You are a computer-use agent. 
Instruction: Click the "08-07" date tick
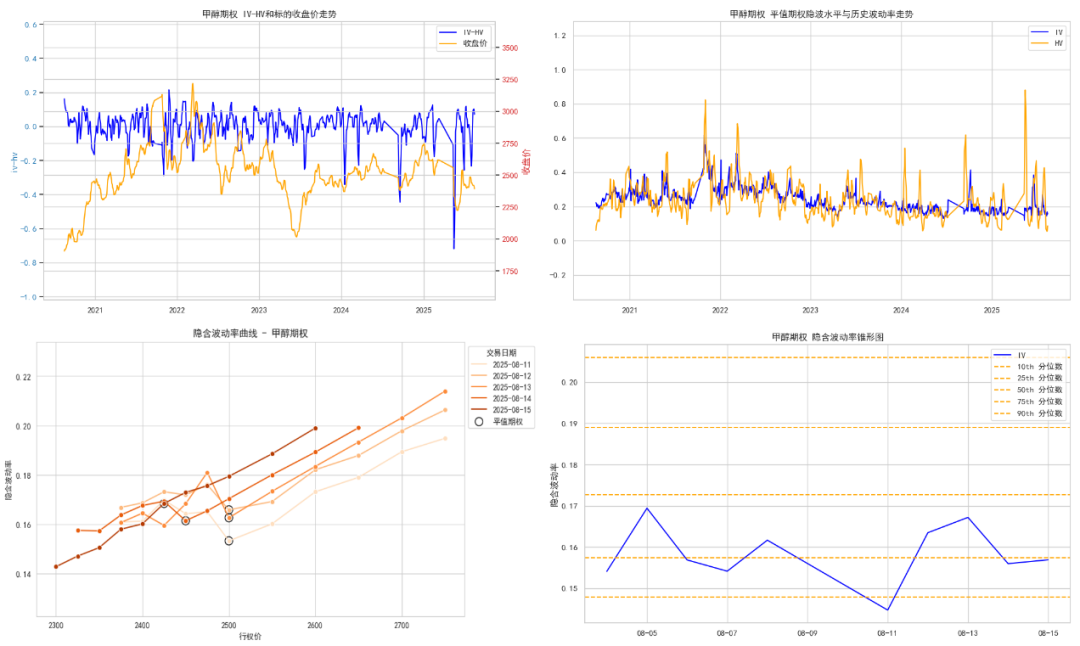pyautogui.click(x=727, y=633)
